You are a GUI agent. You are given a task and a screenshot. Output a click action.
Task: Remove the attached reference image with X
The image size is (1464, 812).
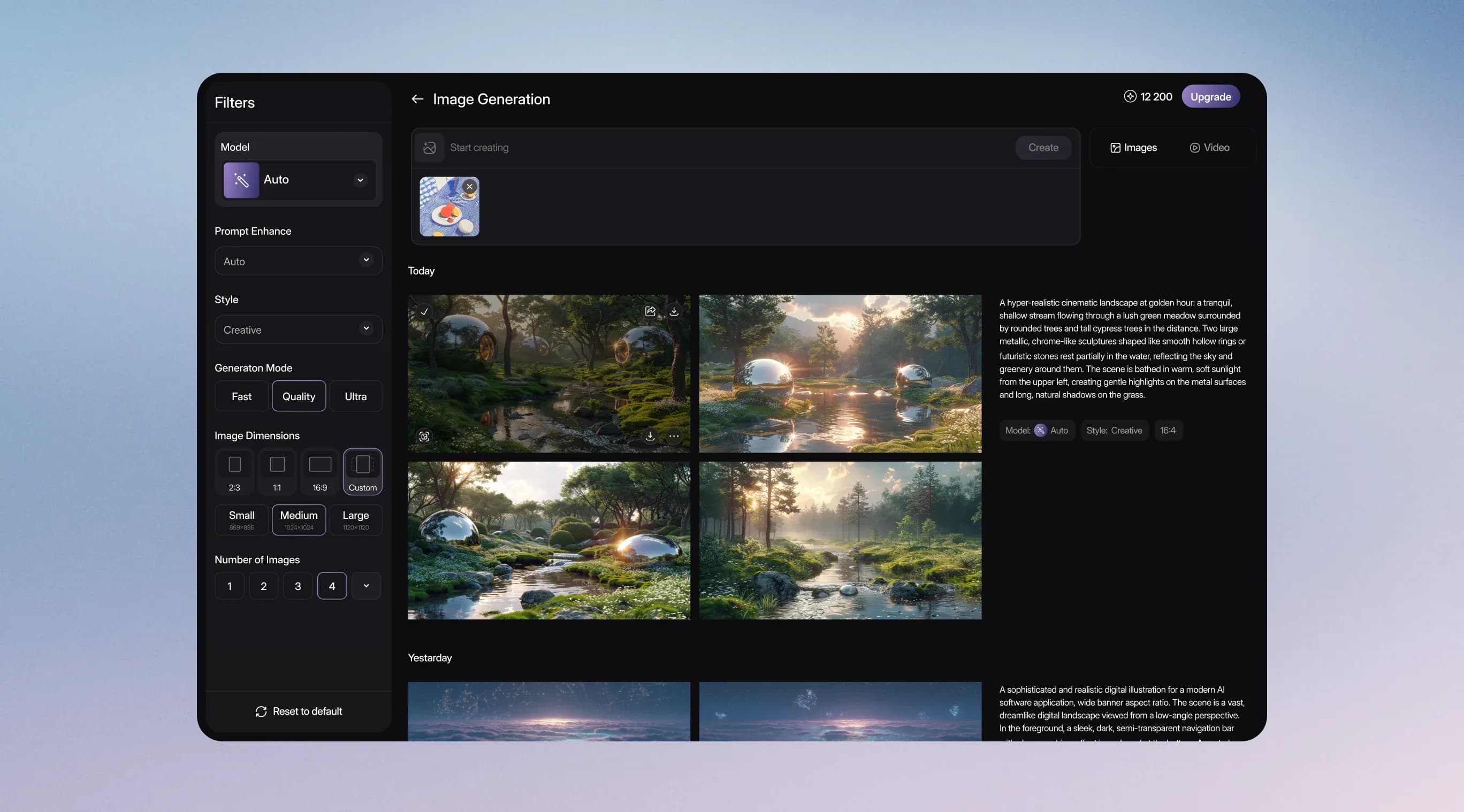point(469,186)
